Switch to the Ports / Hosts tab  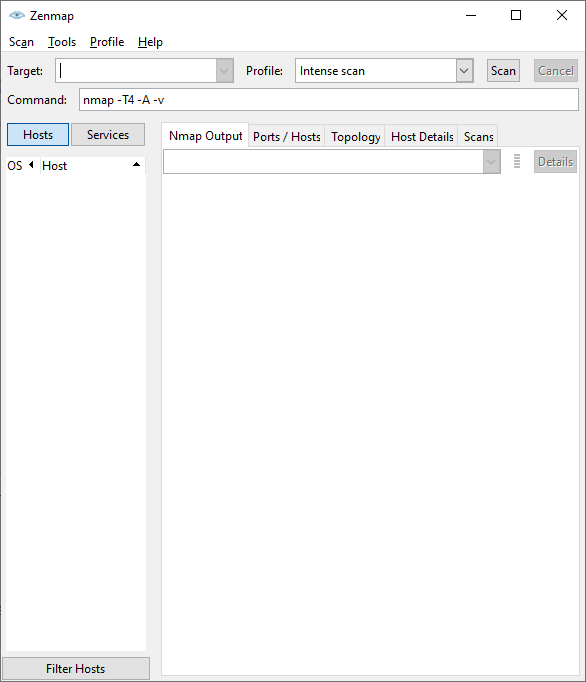click(x=287, y=137)
